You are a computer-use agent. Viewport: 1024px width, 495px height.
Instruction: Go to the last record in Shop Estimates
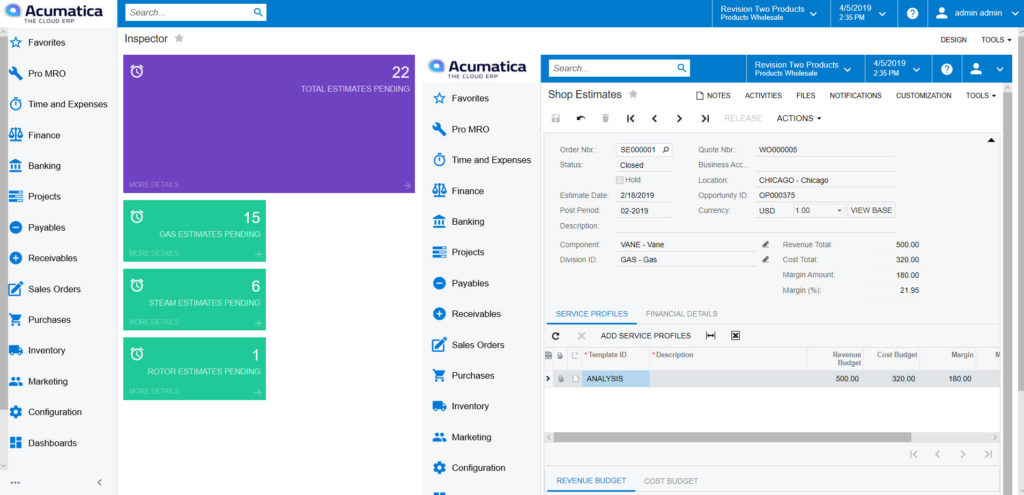[x=705, y=118]
